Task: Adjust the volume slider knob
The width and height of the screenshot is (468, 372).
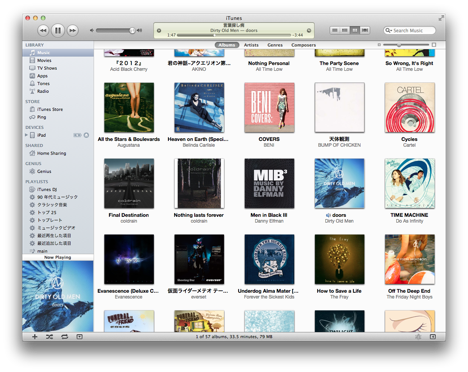Action: pos(132,30)
